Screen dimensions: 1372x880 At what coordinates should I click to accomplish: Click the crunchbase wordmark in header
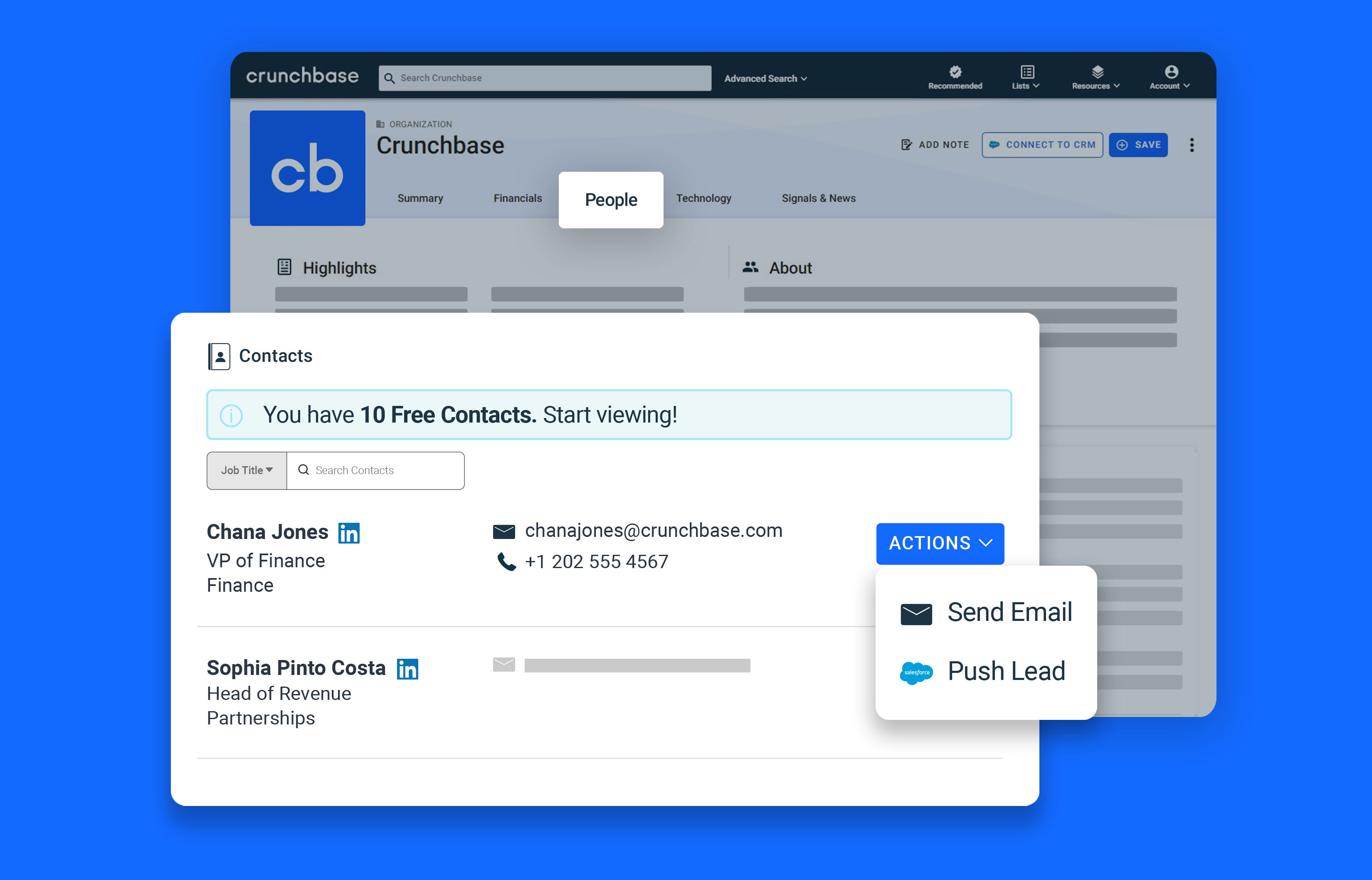point(302,76)
